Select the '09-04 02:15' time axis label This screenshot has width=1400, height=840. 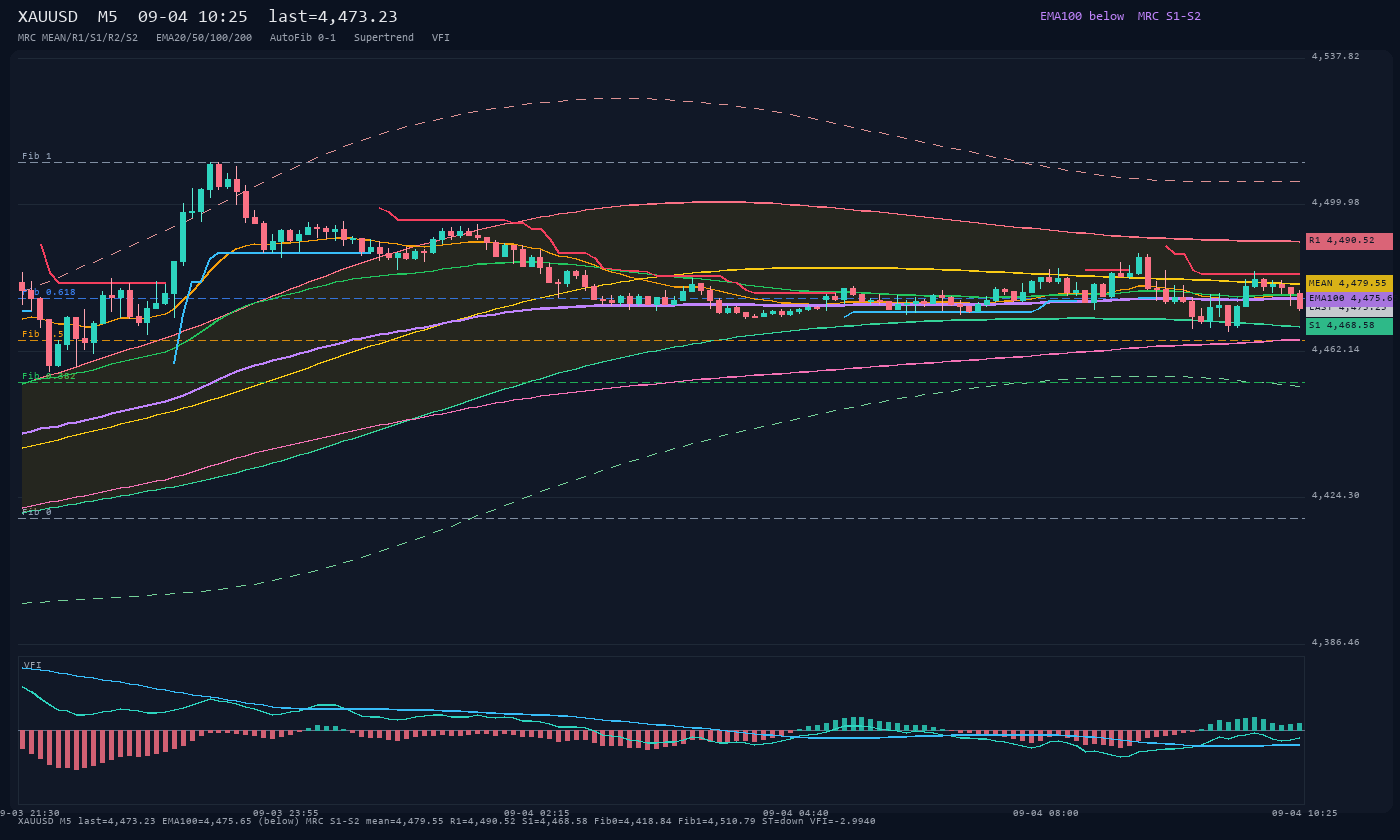pos(536,813)
